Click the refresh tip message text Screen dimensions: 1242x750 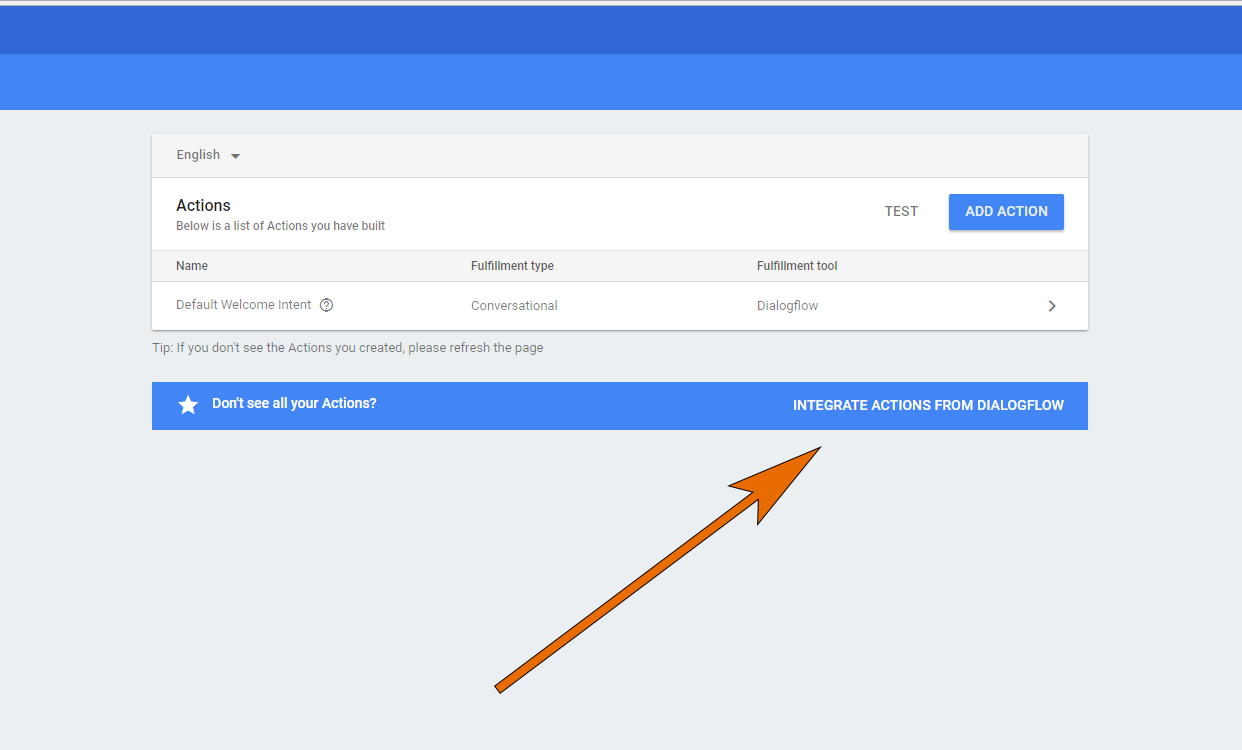pos(347,347)
